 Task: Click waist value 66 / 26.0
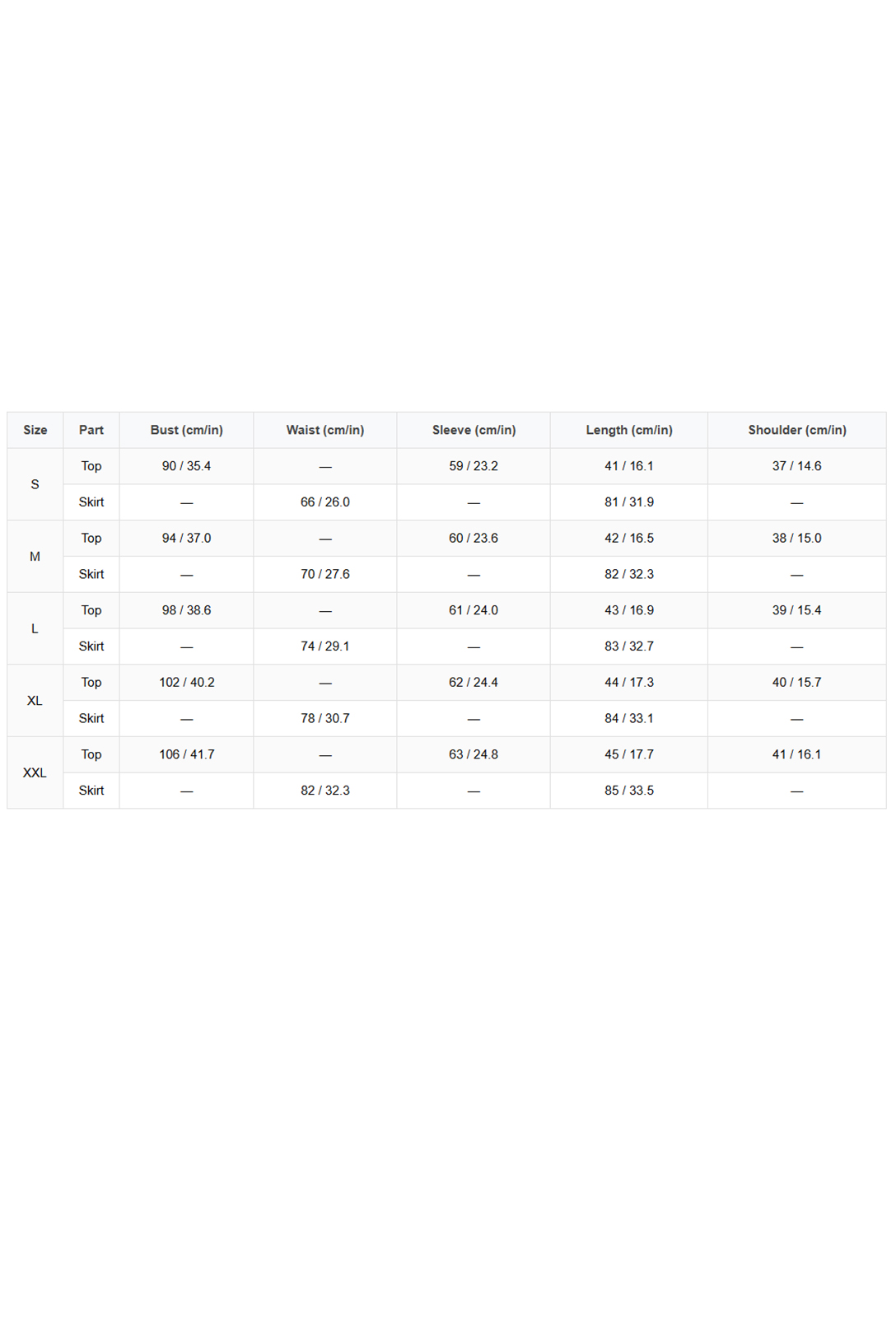tap(325, 502)
